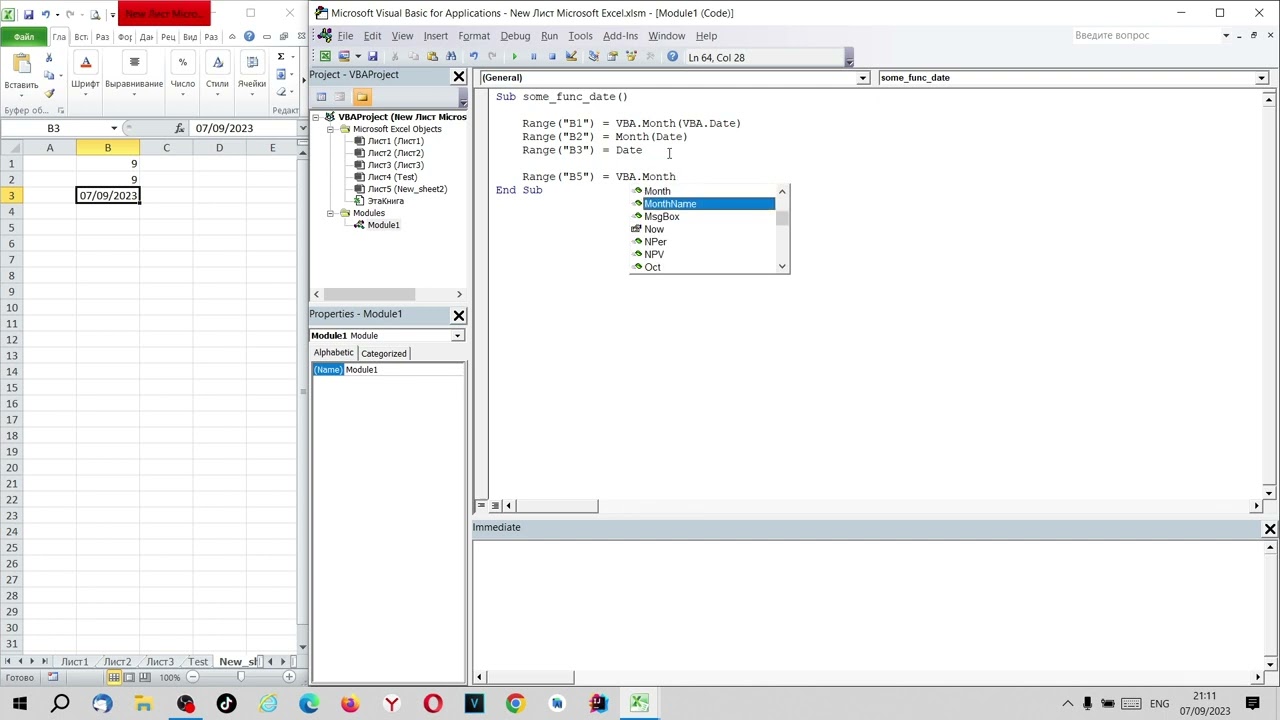Run the Sub with the green play icon

(514, 57)
